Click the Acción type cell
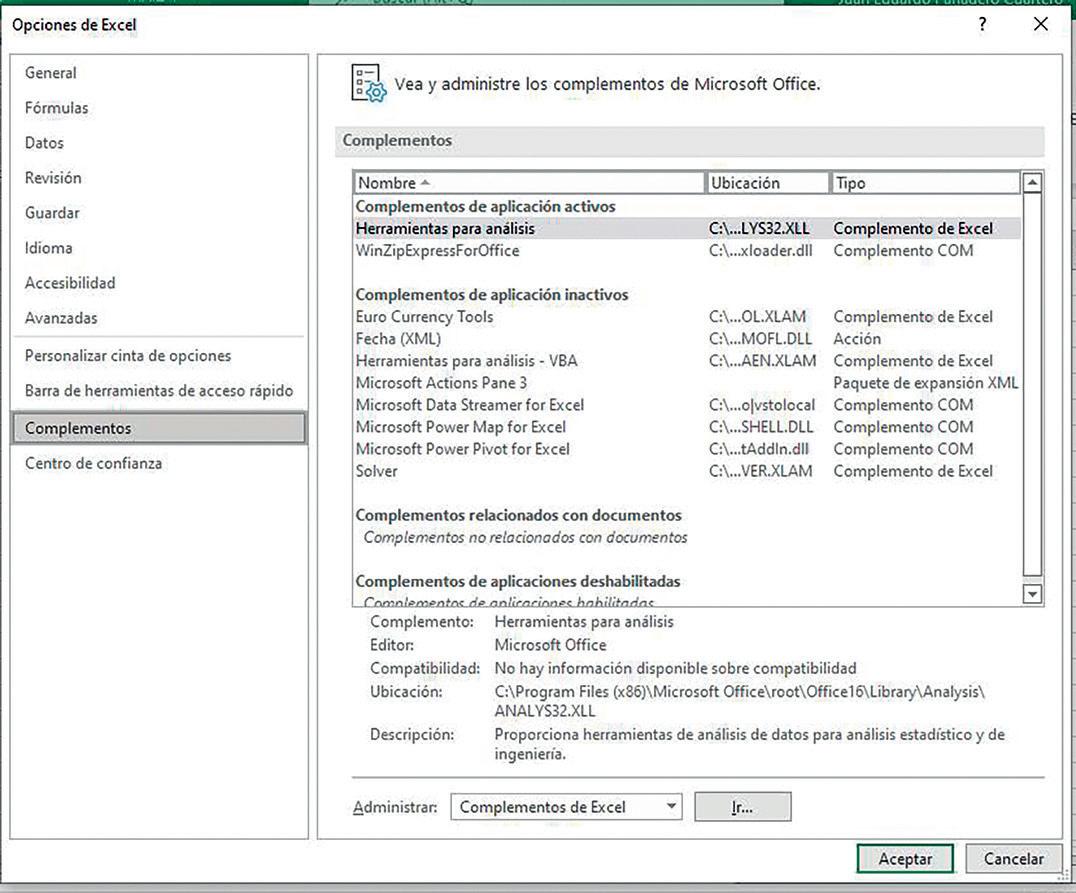 857,338
